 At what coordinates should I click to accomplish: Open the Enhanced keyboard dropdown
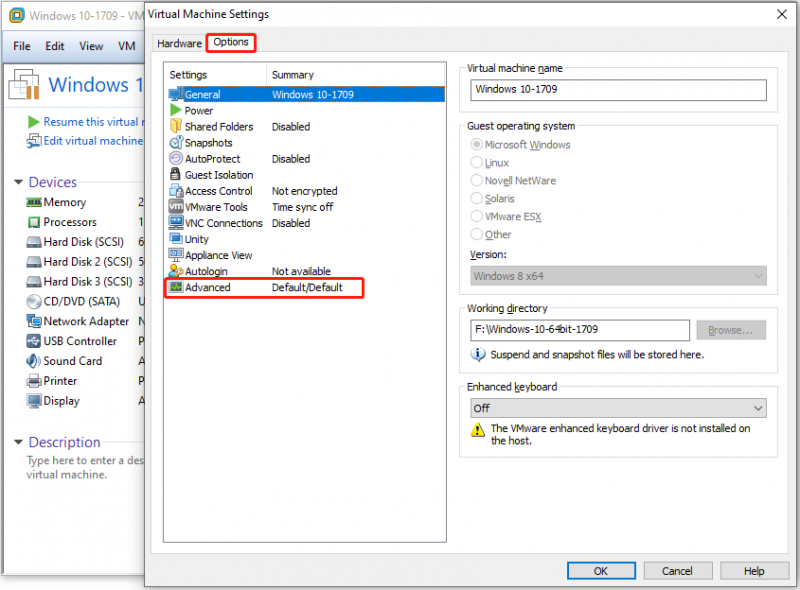tap(618, 408)
